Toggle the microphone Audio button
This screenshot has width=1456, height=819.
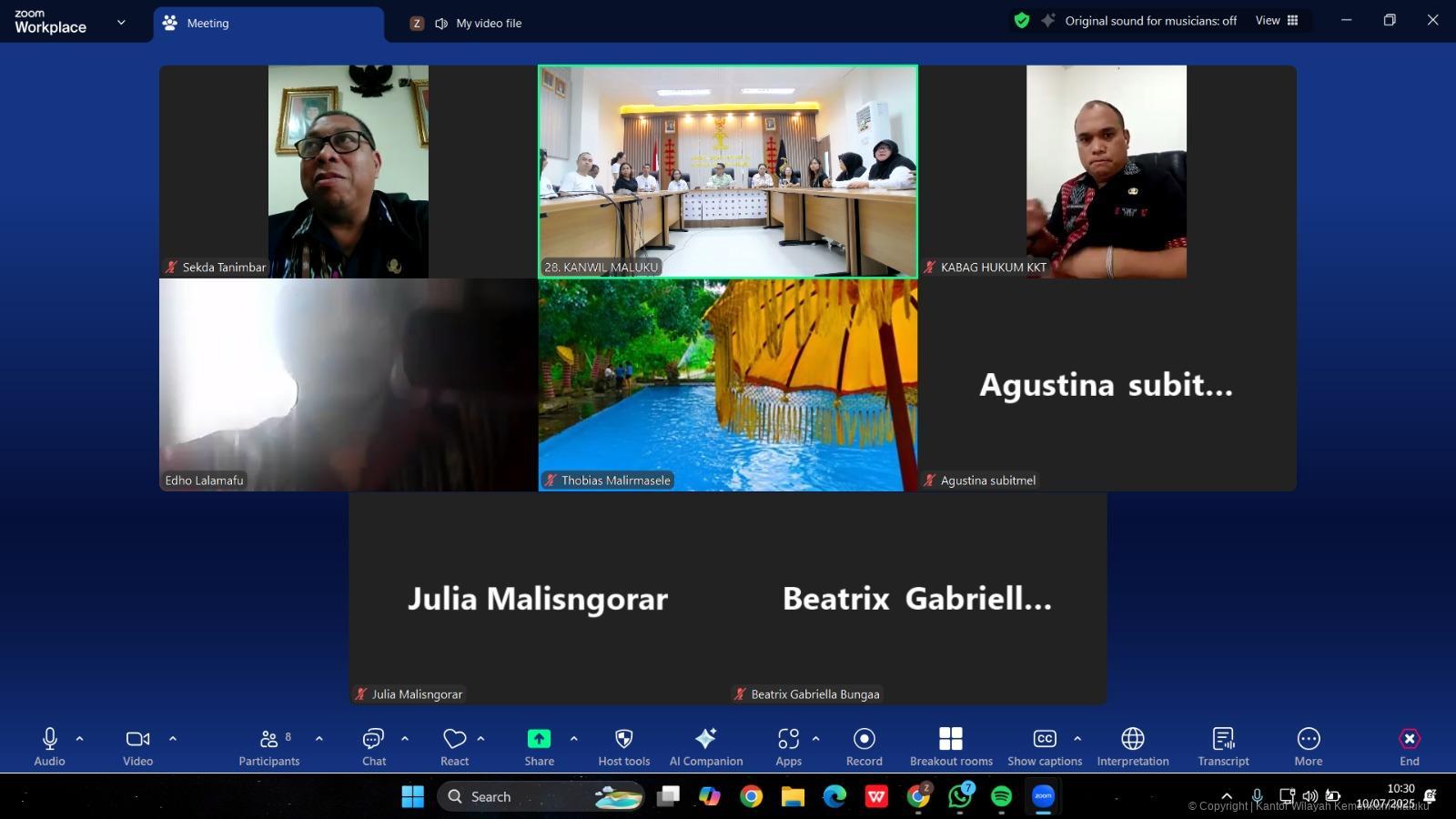coord(50,746)
